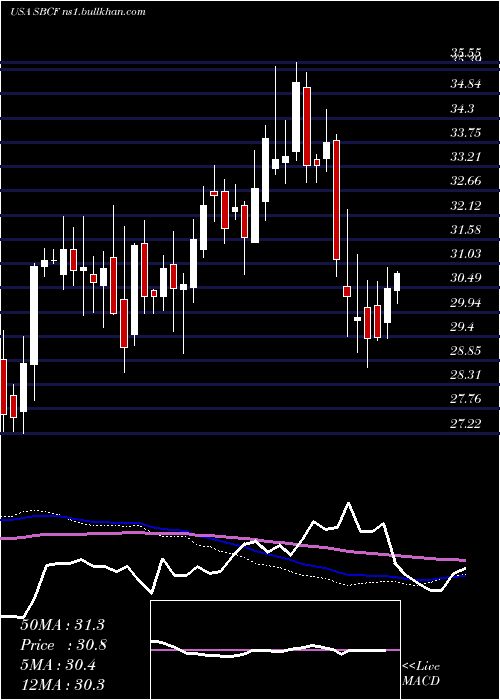500x700 pixels.
Task: Click the 27.22 price axis label
Action: click(466, 423)
